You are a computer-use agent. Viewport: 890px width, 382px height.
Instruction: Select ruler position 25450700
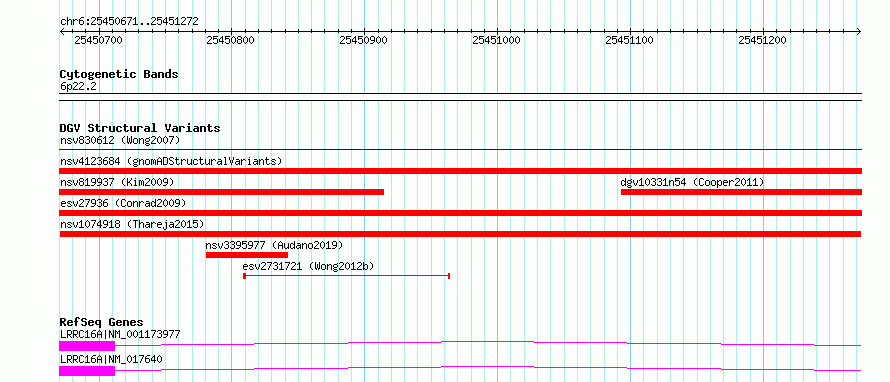(98, 40)
